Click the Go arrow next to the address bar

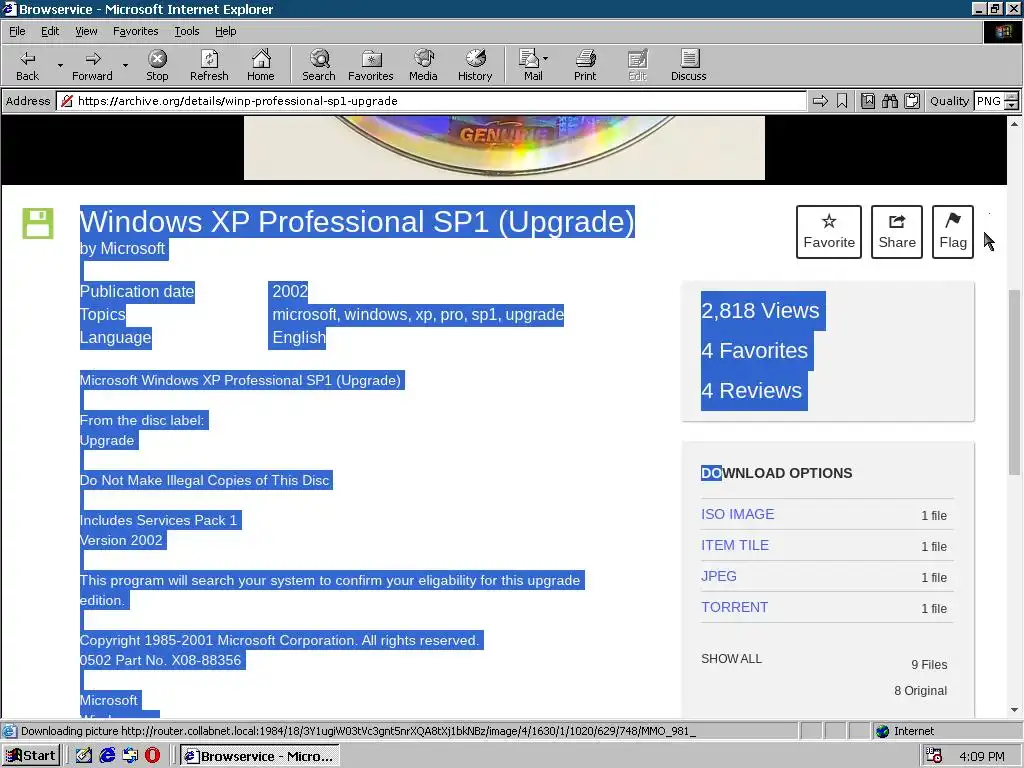click(820, 101)
